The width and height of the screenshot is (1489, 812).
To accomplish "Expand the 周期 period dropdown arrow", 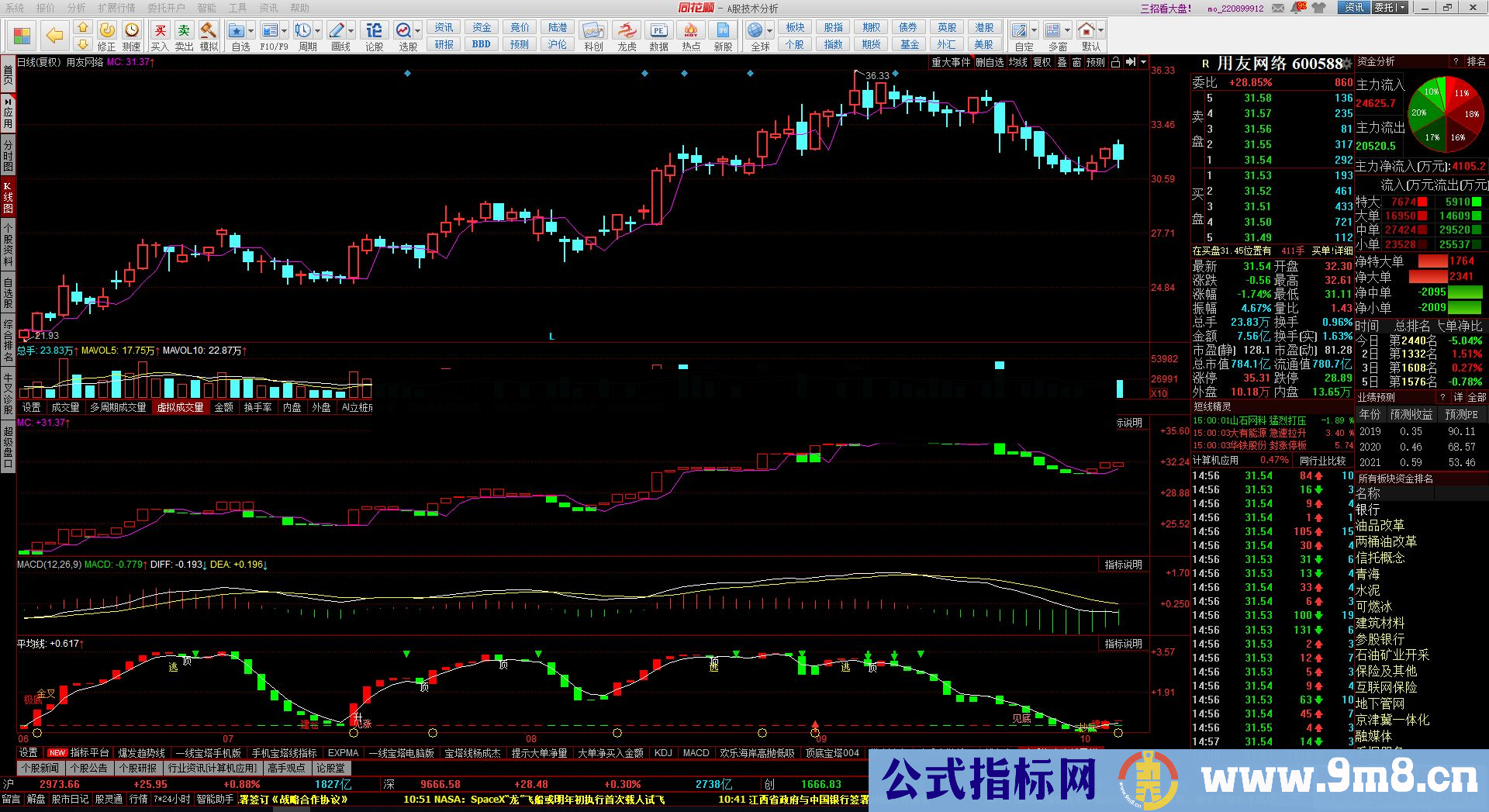I will (317, 31).
